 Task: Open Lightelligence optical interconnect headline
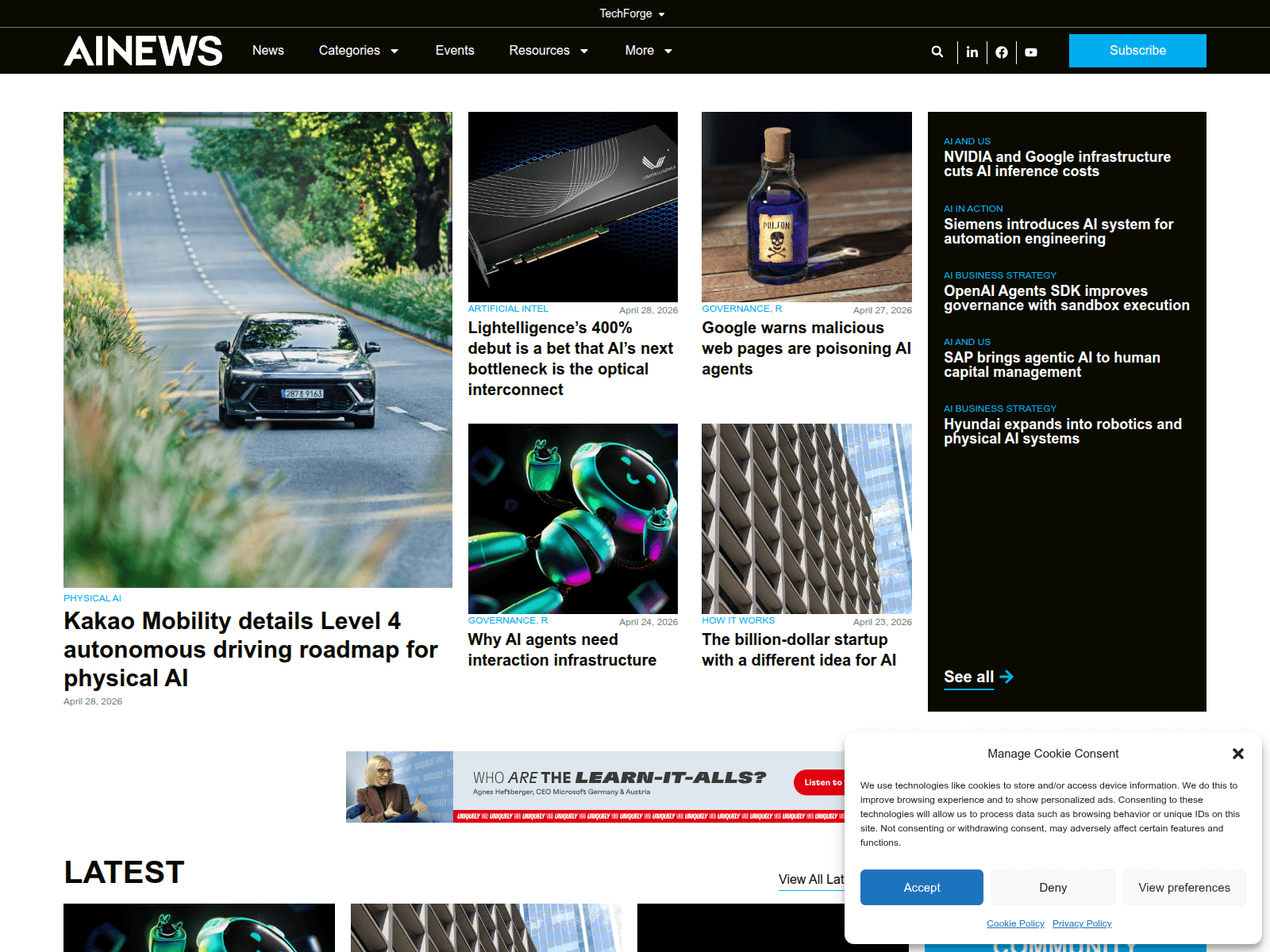(571, 359)
